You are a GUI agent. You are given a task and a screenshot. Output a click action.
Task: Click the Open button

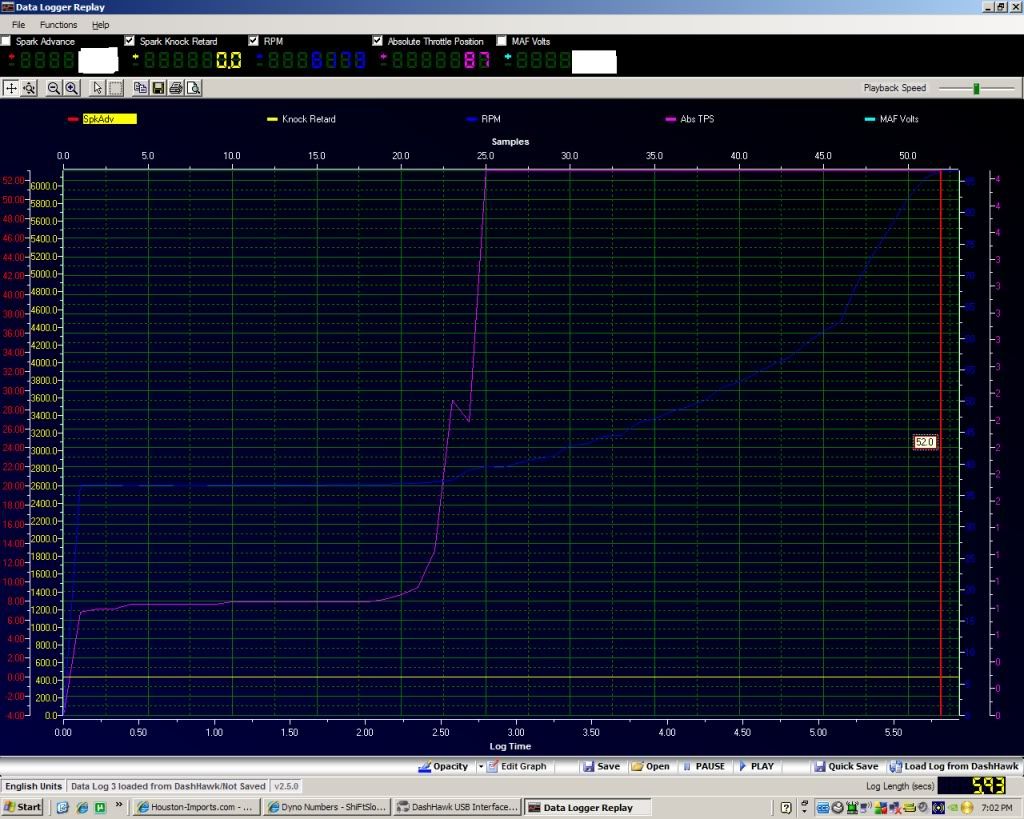point(650,766)
